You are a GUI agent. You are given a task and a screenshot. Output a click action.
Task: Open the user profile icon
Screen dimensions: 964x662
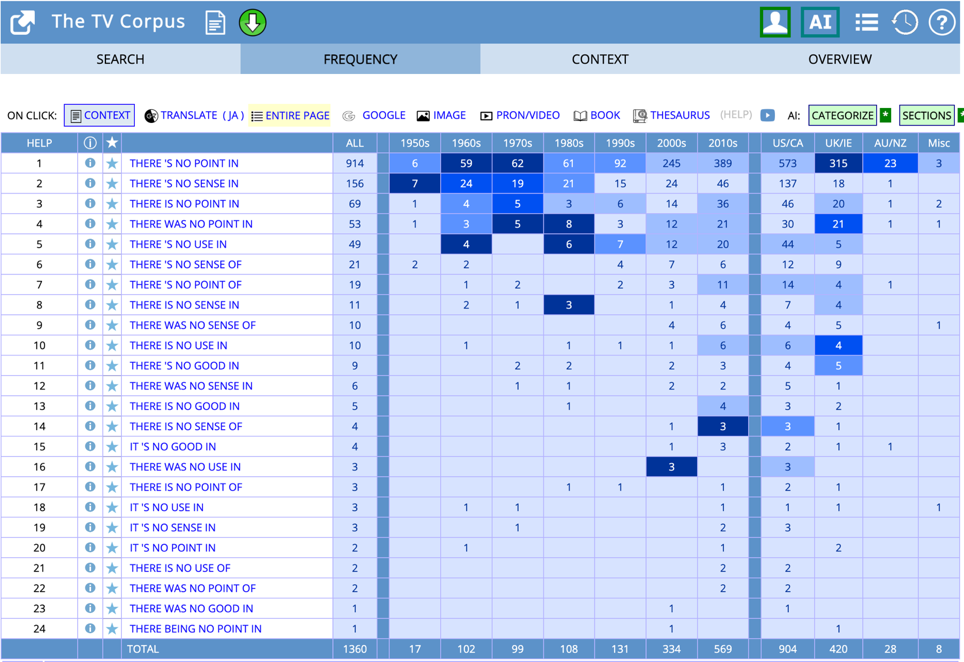coord(775,22)
